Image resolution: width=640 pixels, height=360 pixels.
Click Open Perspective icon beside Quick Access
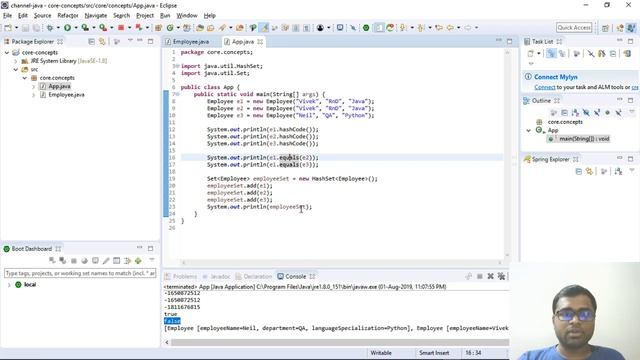pos(605,28)
